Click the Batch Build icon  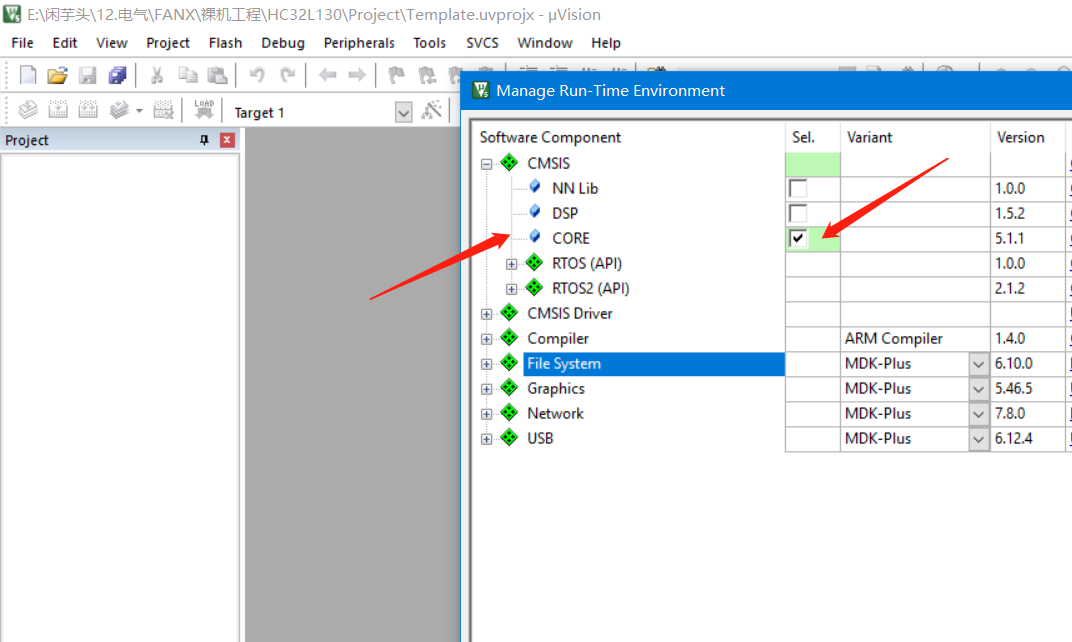(x=118, y=109)
